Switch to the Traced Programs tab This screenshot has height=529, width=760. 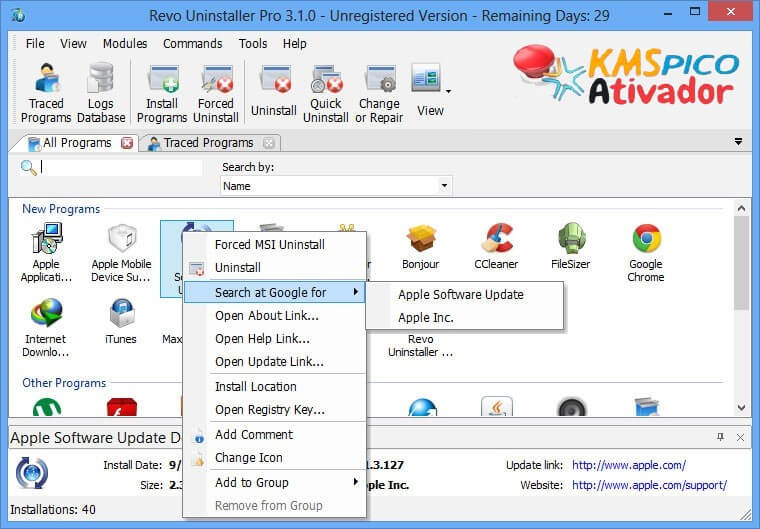coord(208,143)
